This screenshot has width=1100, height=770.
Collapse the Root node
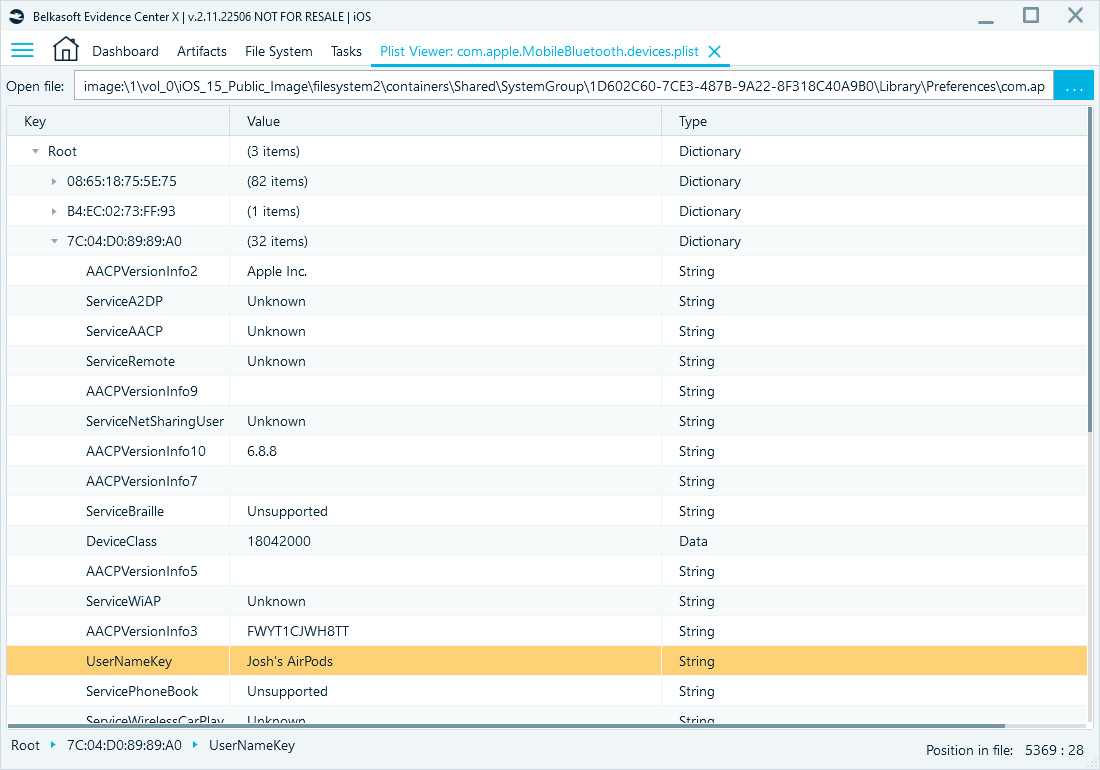[35, 151]
